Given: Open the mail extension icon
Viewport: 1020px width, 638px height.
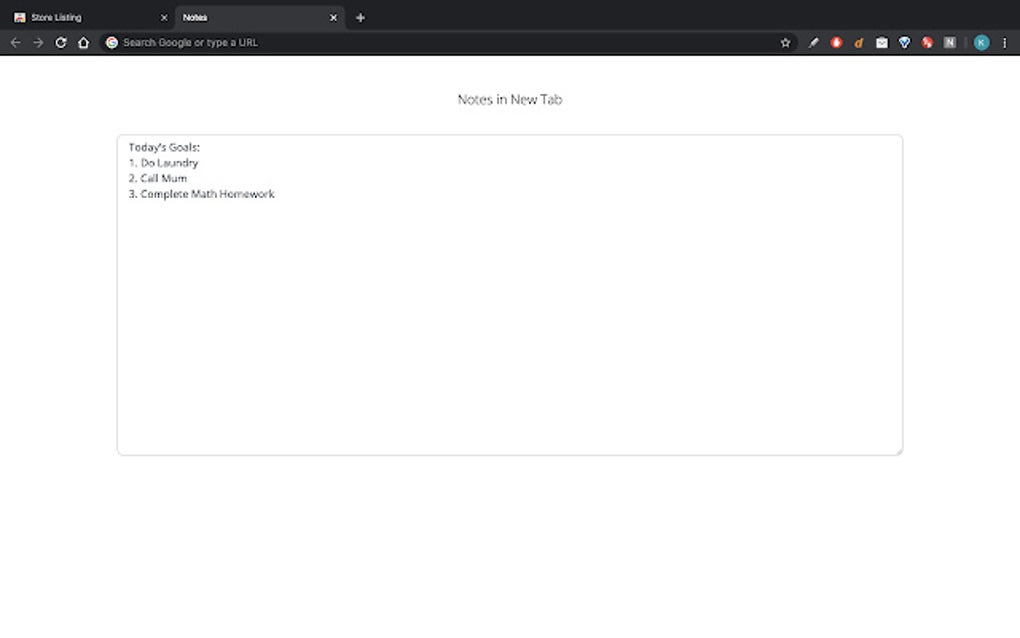Looking at the screenshot, I should point(881,42).
